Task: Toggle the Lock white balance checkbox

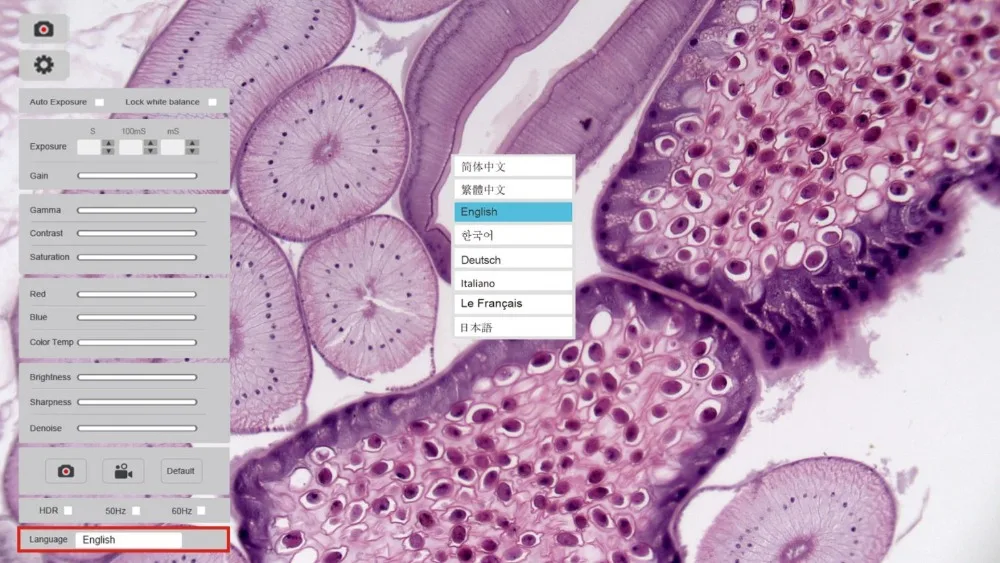Action: pyautogui.click(x=212, y=102)
